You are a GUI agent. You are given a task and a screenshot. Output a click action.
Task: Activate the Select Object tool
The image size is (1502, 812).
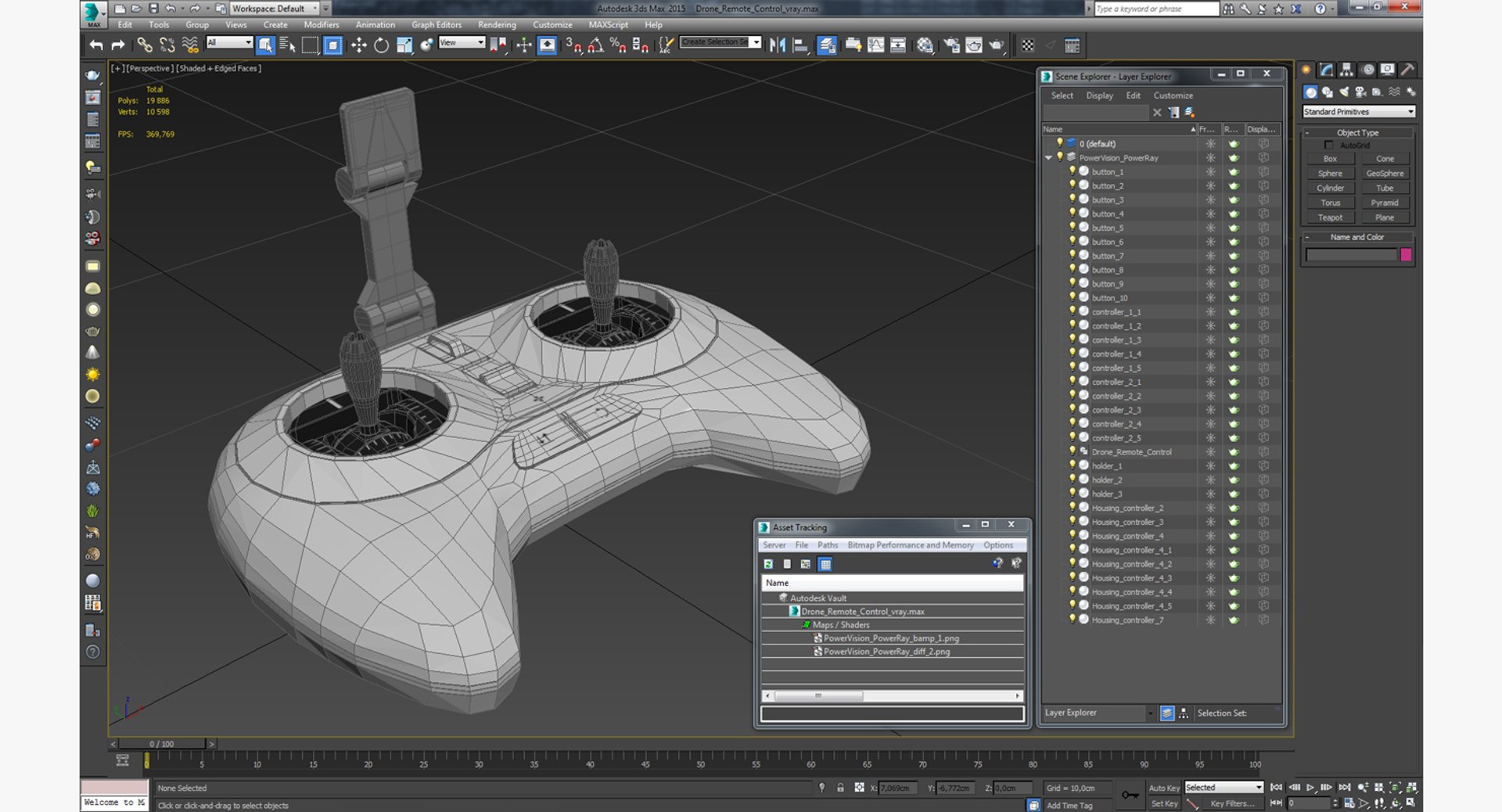(265, 45)
